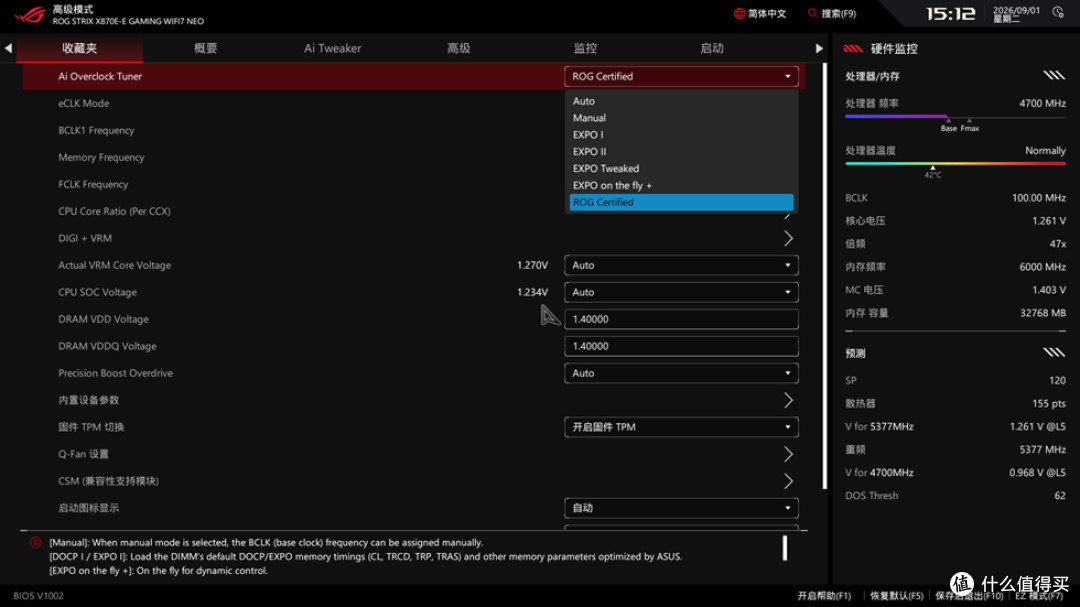This screenshot has width=1080, height=607.
Task: Open Actual VRM Core Voltage dropdown
Action: (x=681, y=265)
